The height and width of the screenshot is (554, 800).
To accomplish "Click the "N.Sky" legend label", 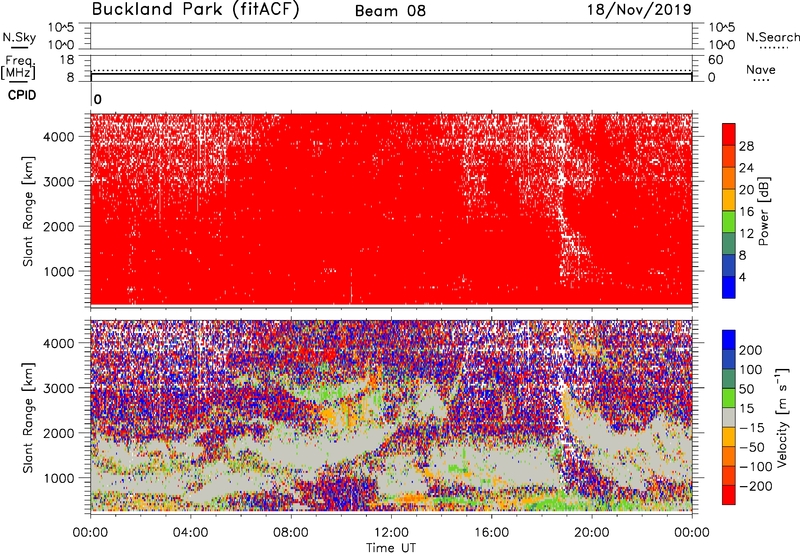I will click(19, 37).
